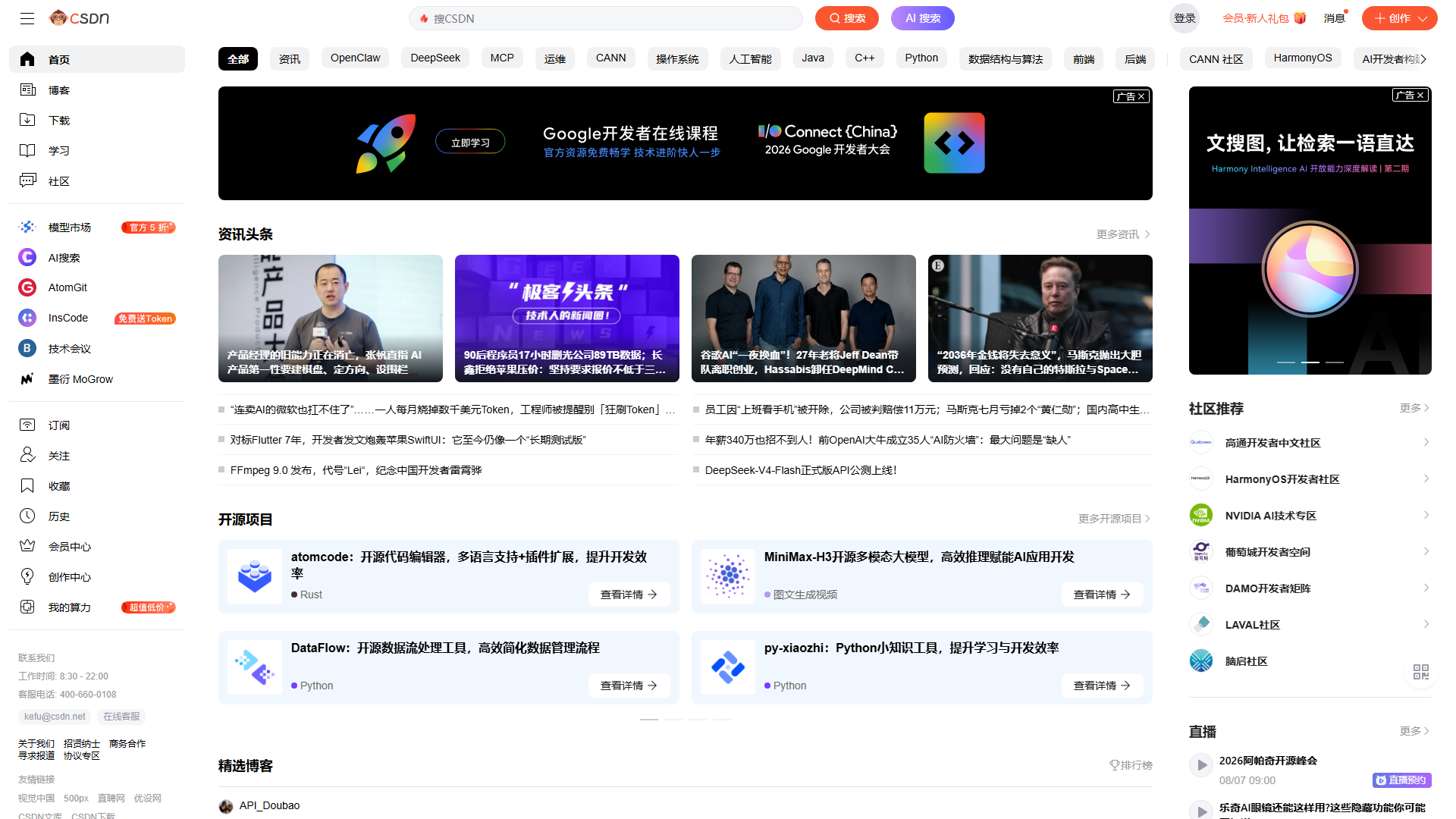Select first open-source carousel page indicator
This screenshot has width=1456, height=819.
pyautogui.click(x=649, y=719)
